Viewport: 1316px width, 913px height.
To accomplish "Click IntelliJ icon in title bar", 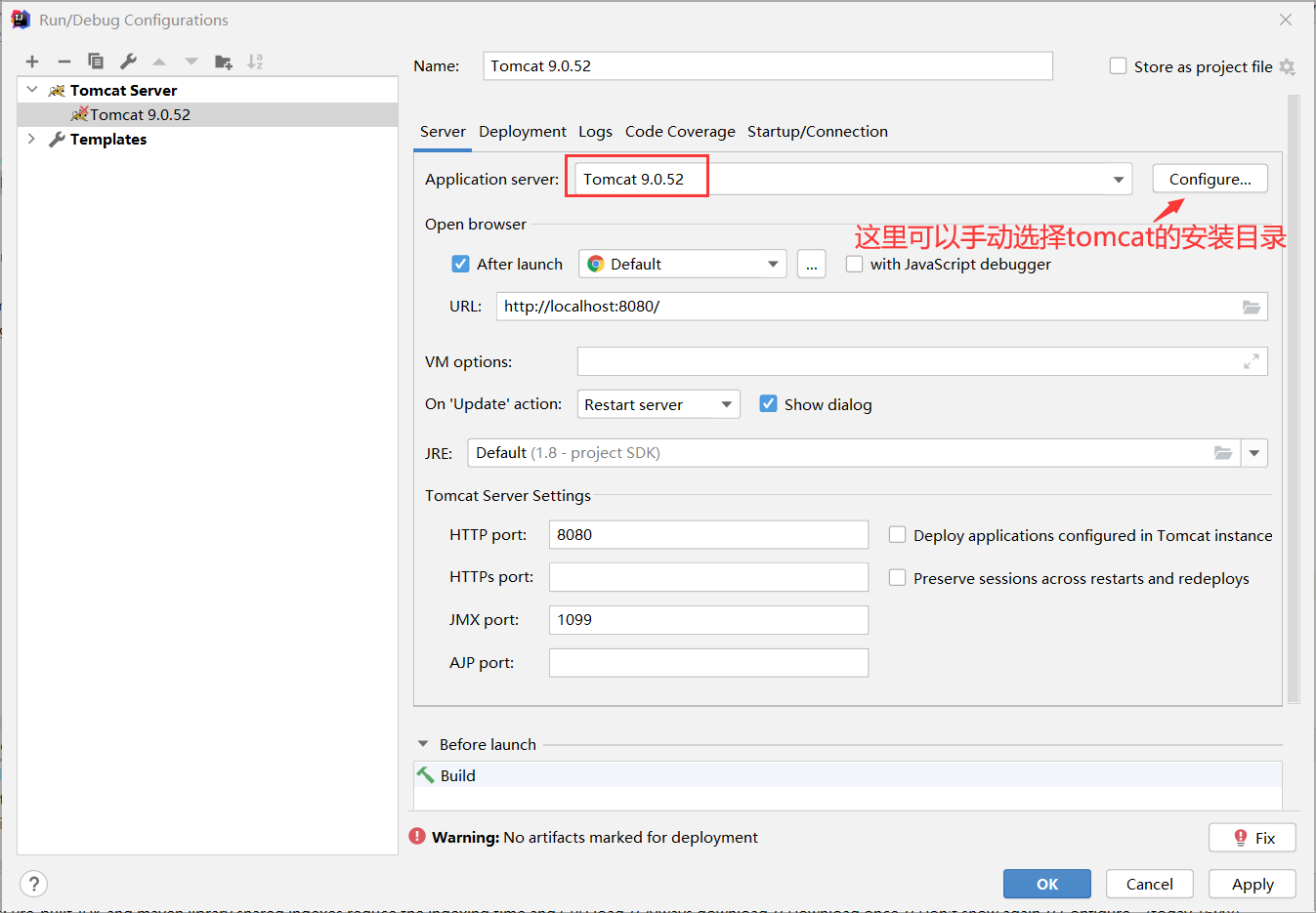I will 21,20.
